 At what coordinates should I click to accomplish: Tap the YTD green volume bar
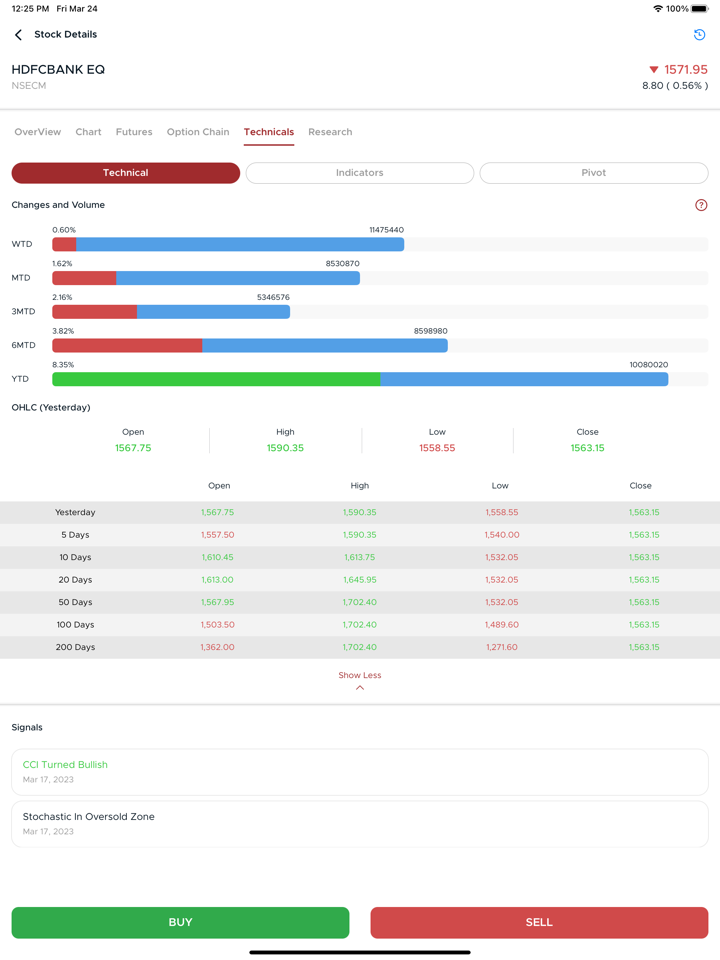pos(216,380)
